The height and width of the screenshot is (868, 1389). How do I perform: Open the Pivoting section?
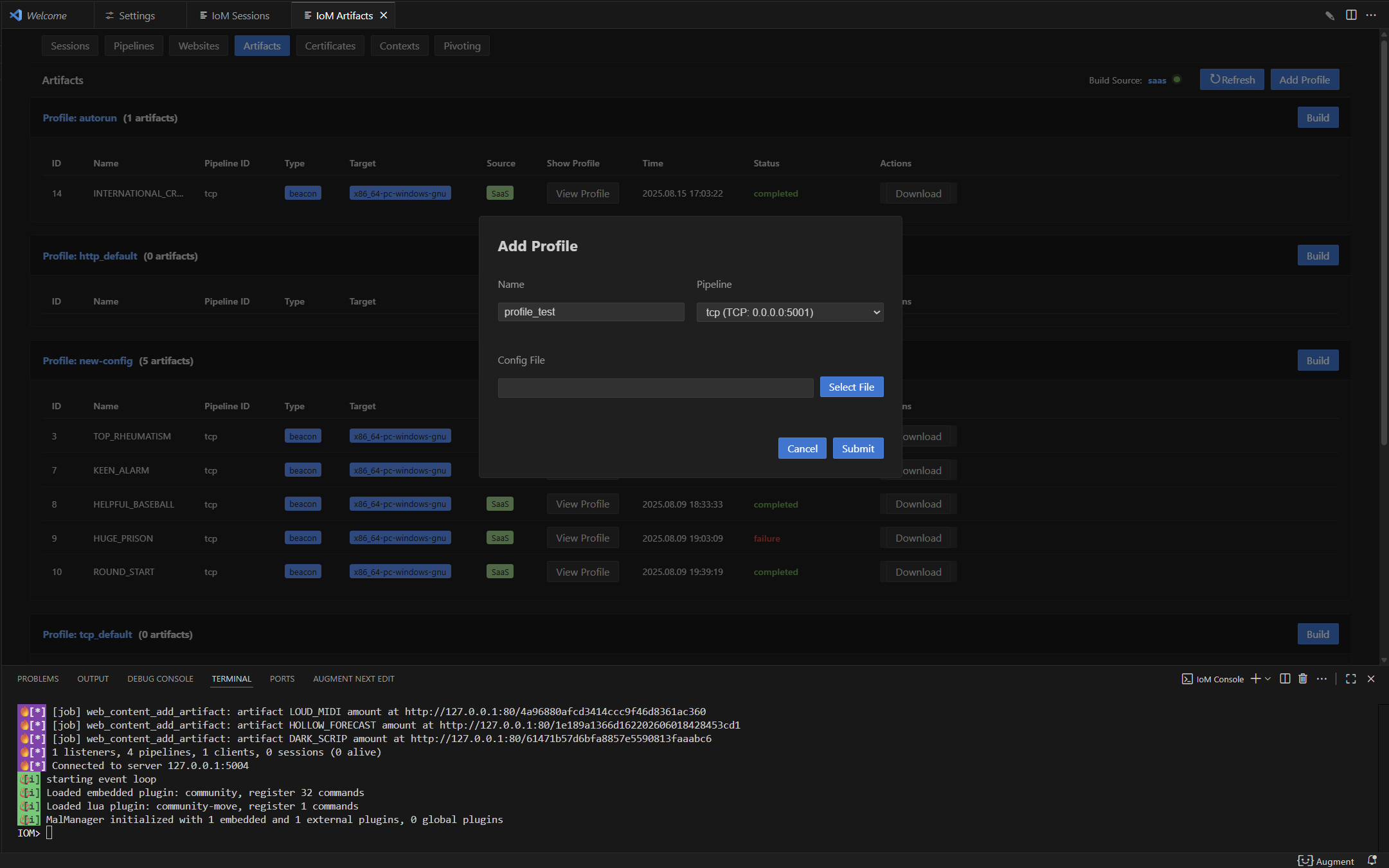point(462,46)
